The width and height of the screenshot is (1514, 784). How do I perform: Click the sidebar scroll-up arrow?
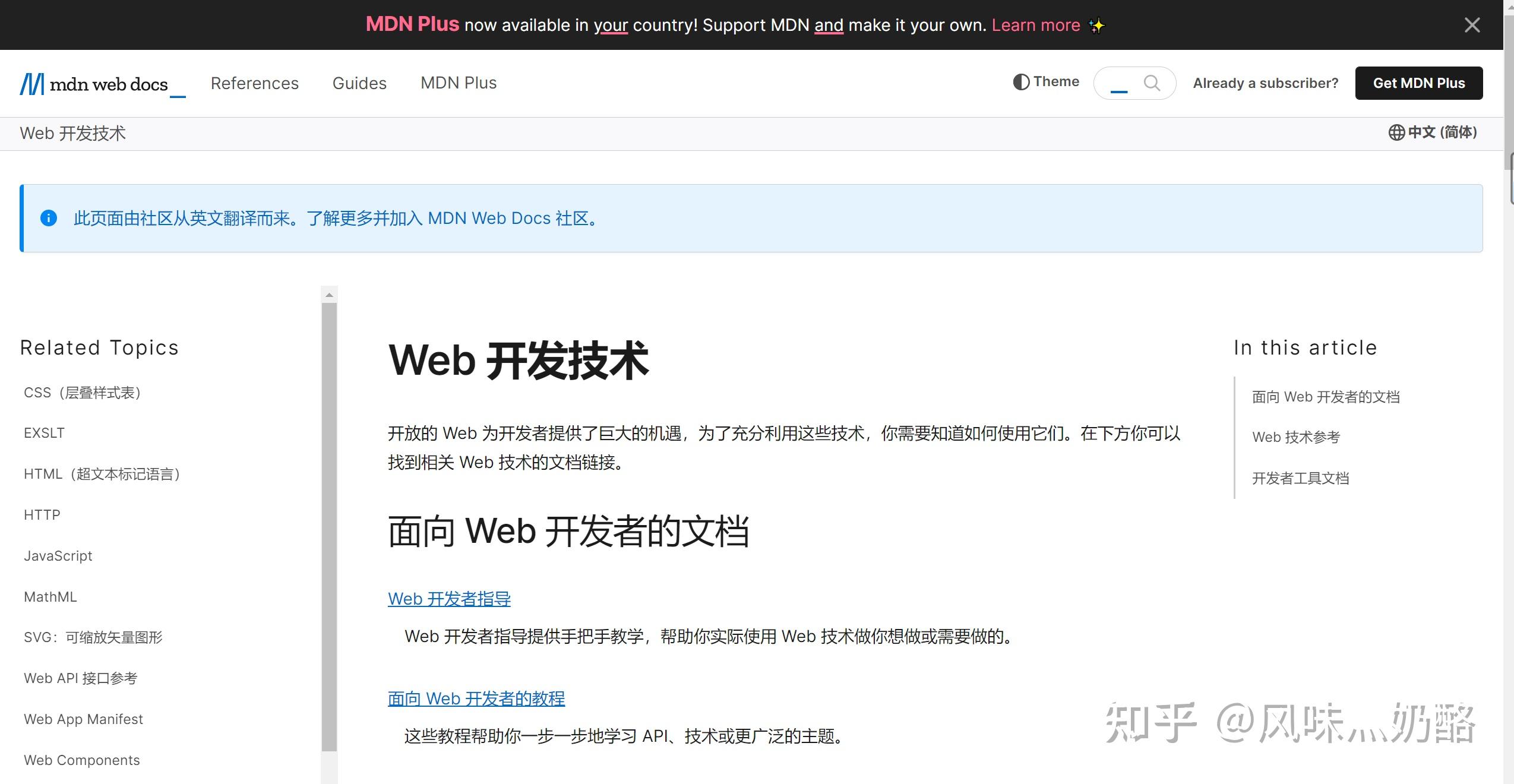click(x=329, y=295)
